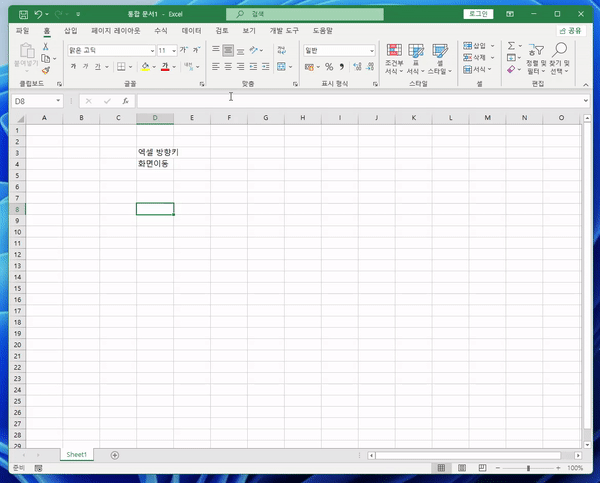This screenshot has height=483, width=600.
Task: Toggle middle vertical alignment
Action: coord(228,50)
